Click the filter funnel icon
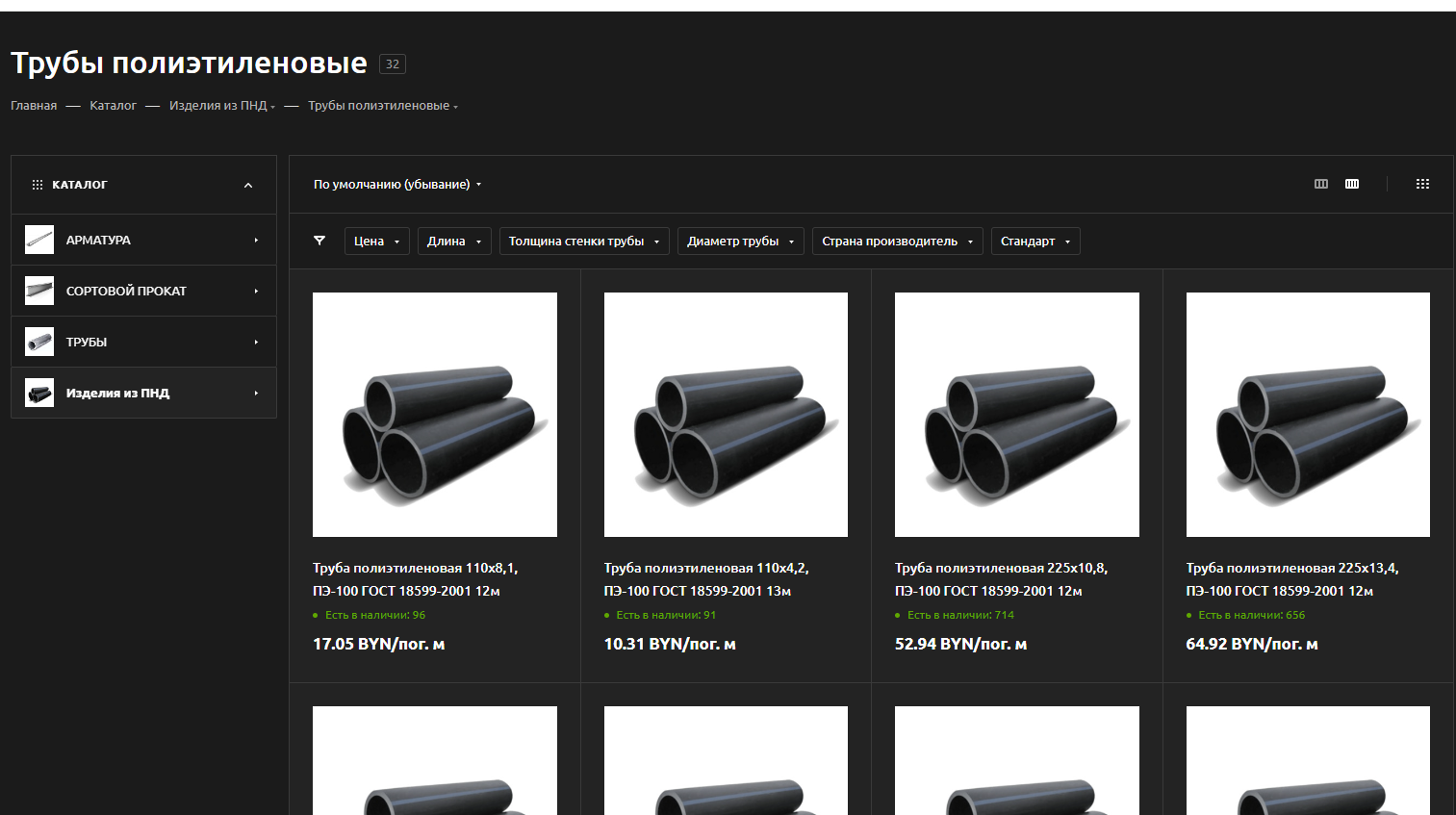Viewport: 1456px width, 815px height. pyautogui.click(x=319, y=241)
